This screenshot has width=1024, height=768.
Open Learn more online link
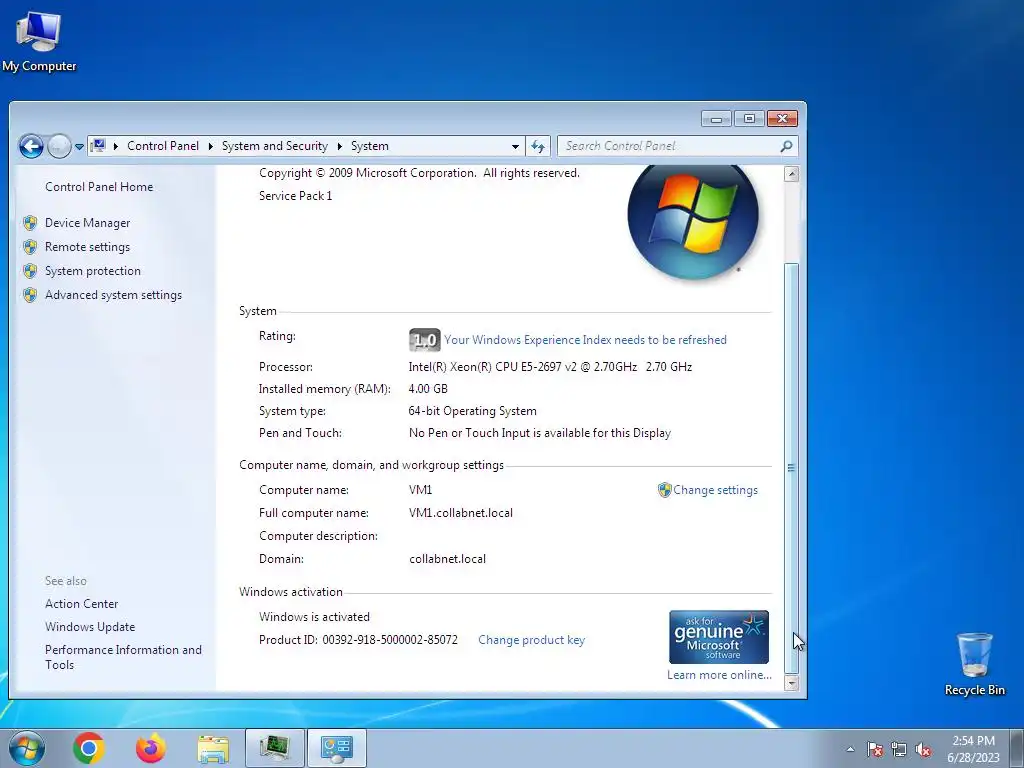coord(719,675)
